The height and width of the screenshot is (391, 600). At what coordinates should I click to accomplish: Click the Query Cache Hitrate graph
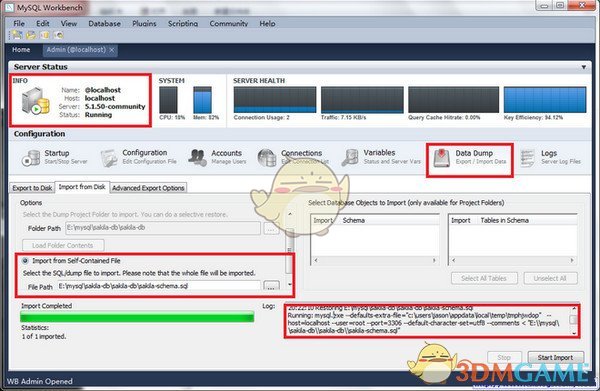[454, 100]
